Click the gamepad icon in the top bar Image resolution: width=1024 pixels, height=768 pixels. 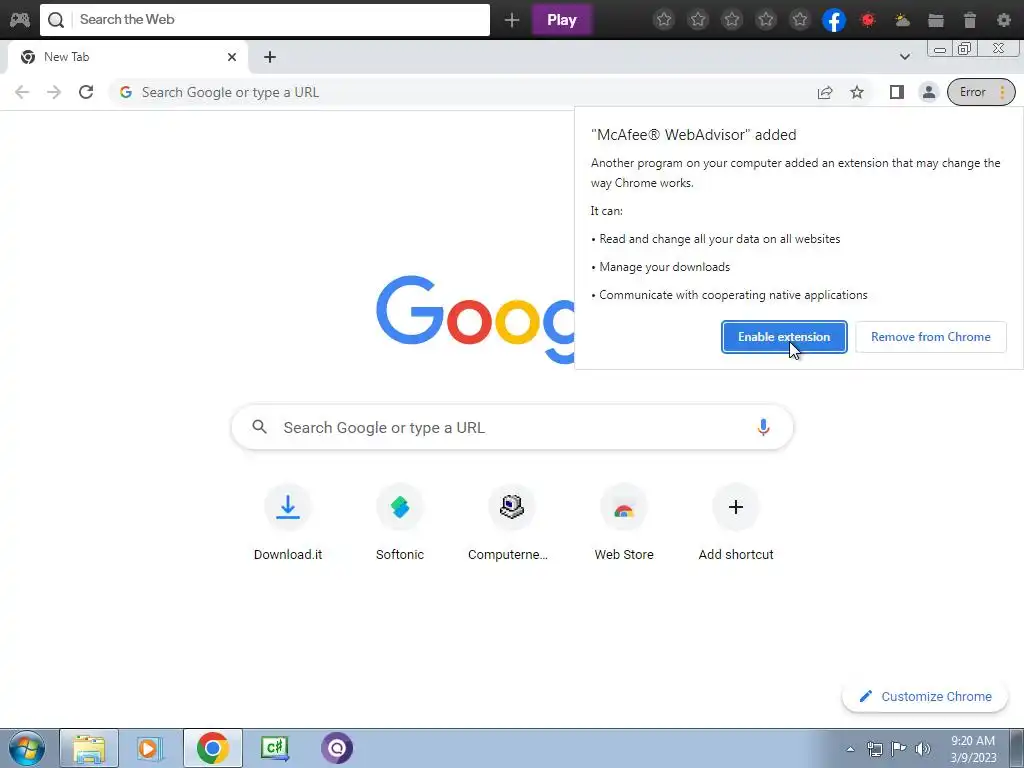coord(20,20)
